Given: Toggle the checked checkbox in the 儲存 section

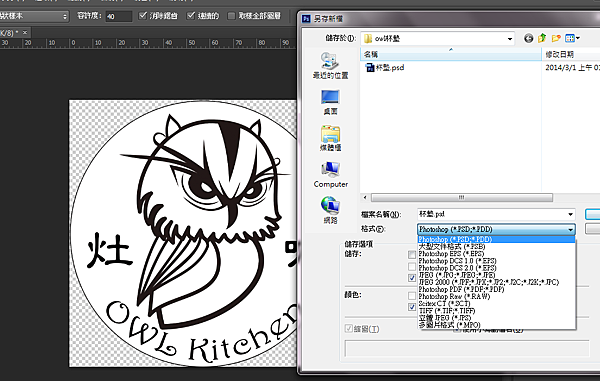Looking at the screenshot, I should tap(412, 278).
